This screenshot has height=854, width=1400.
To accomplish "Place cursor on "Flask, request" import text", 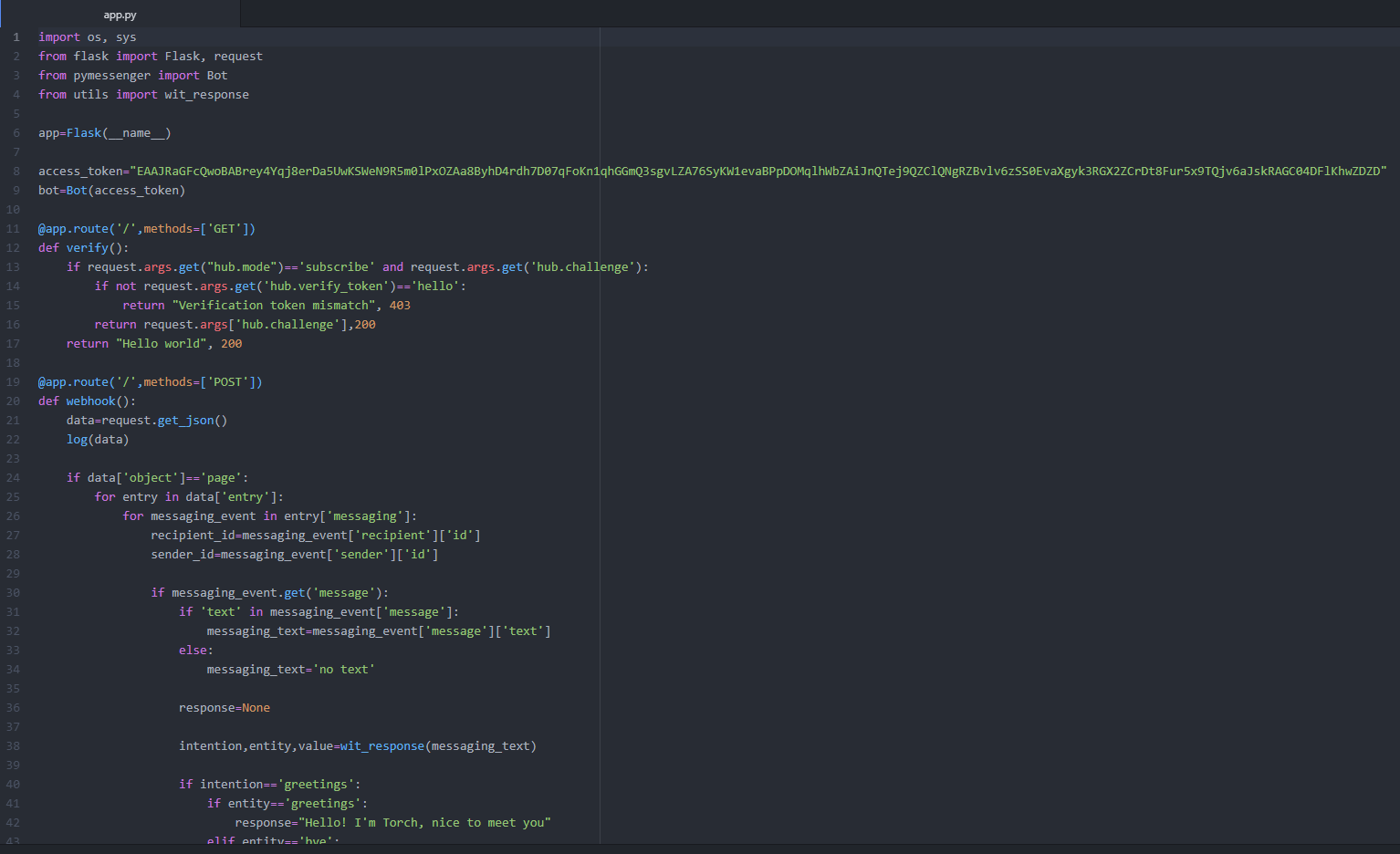I will (x=214, y=57).
